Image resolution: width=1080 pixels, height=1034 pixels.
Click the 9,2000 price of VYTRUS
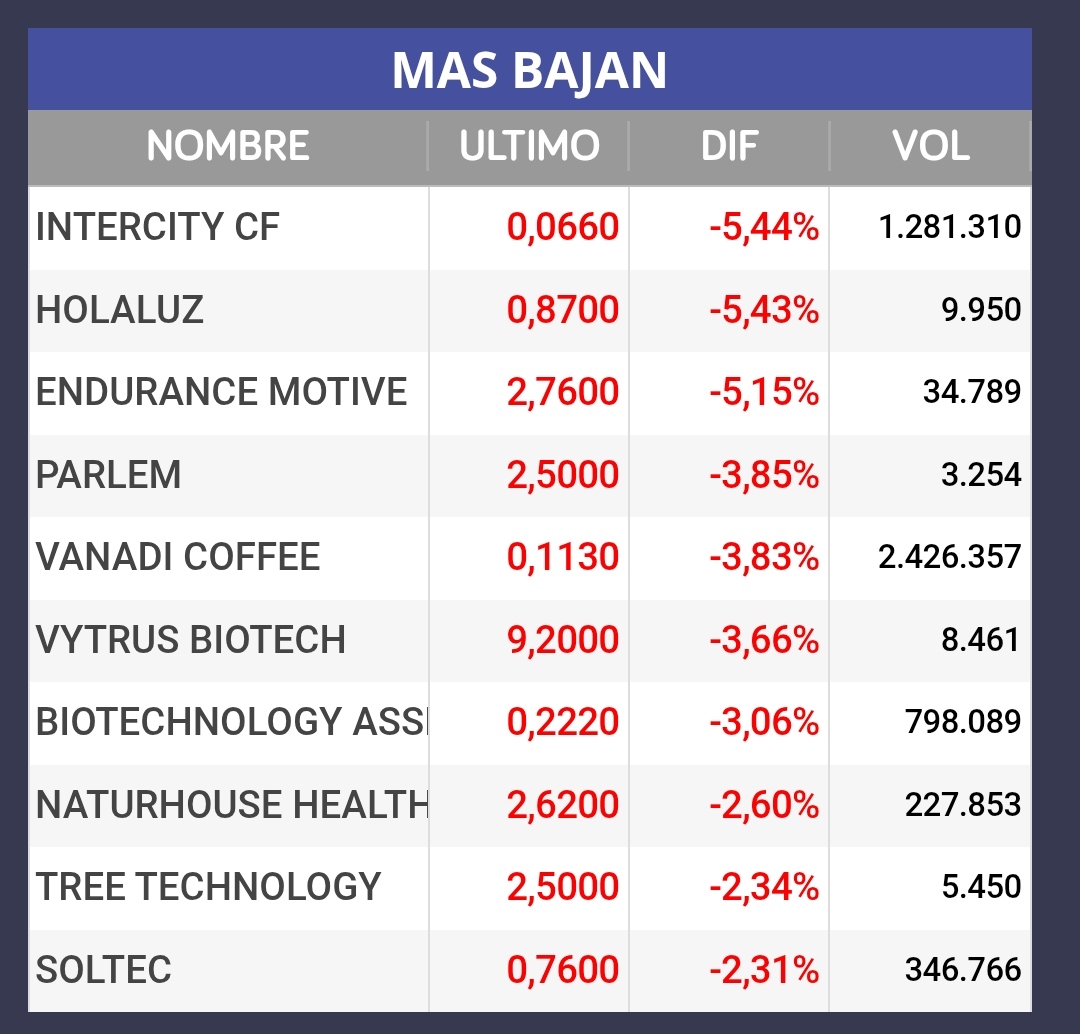click(x=563, y=640)
